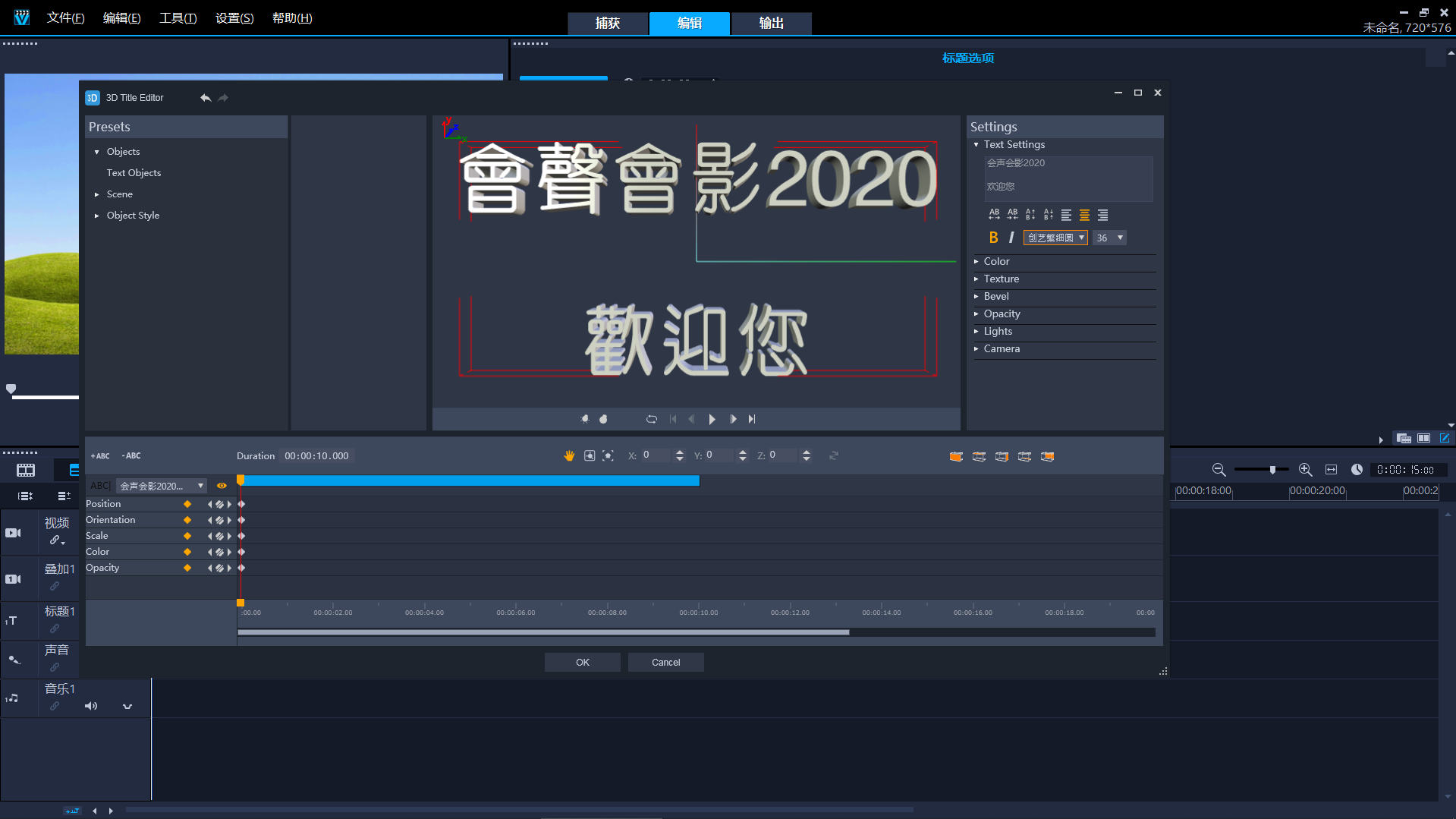Click the Cancel button
The image size is (1456, 819).
(666, 663)
